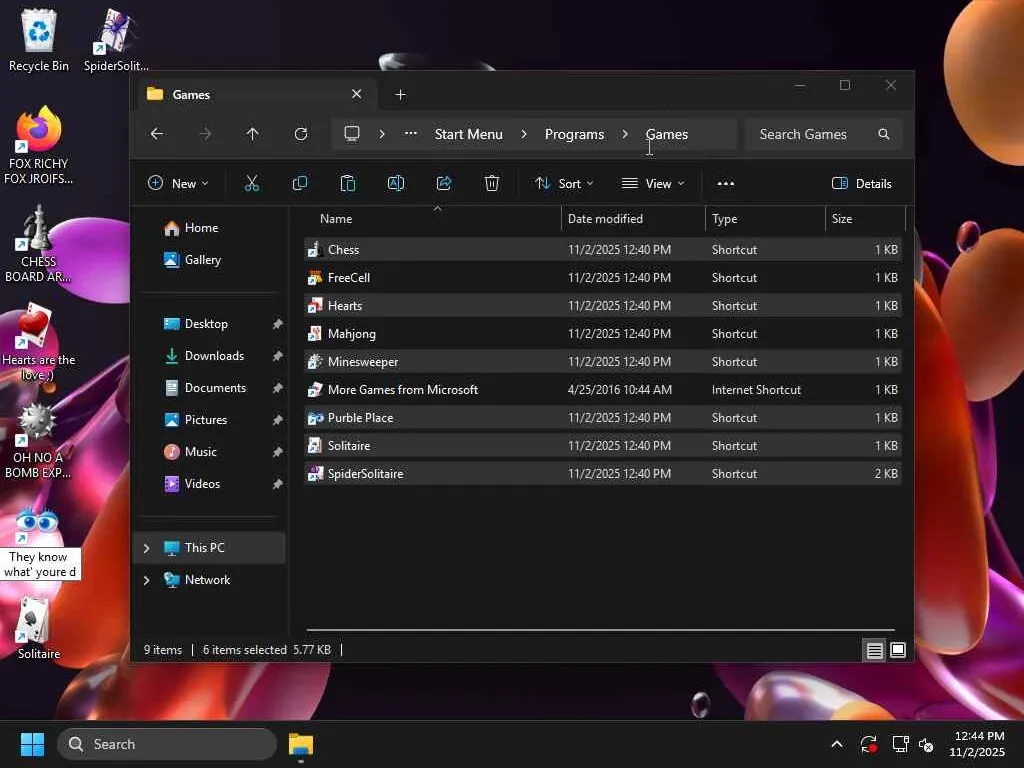The height and width of the screenshot is (768, 1024).
Task: Open Home in navigation pane
Action: (x=201, y=228)
